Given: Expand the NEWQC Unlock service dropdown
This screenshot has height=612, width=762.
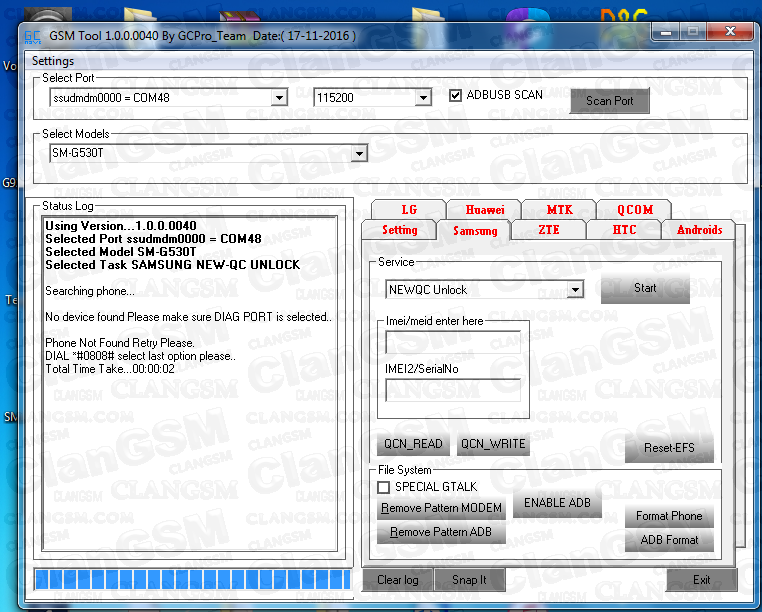Looking at the screenshot, I should (x=575, y=290).
